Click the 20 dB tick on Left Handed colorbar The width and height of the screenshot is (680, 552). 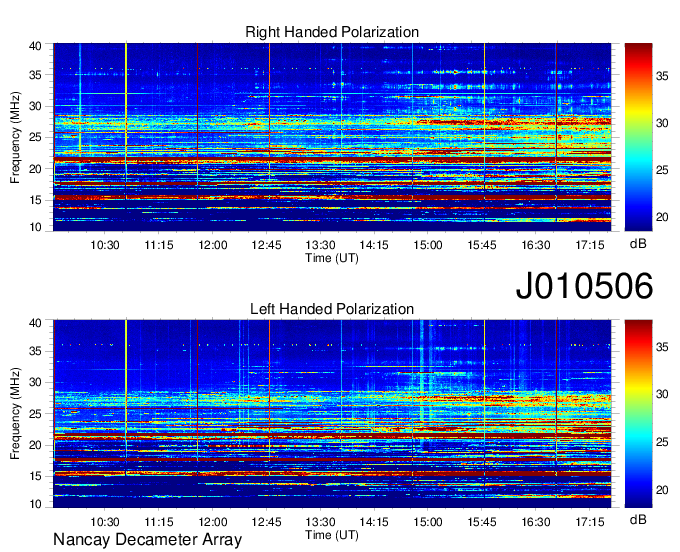pyautogui.click(x=662, y=490)
